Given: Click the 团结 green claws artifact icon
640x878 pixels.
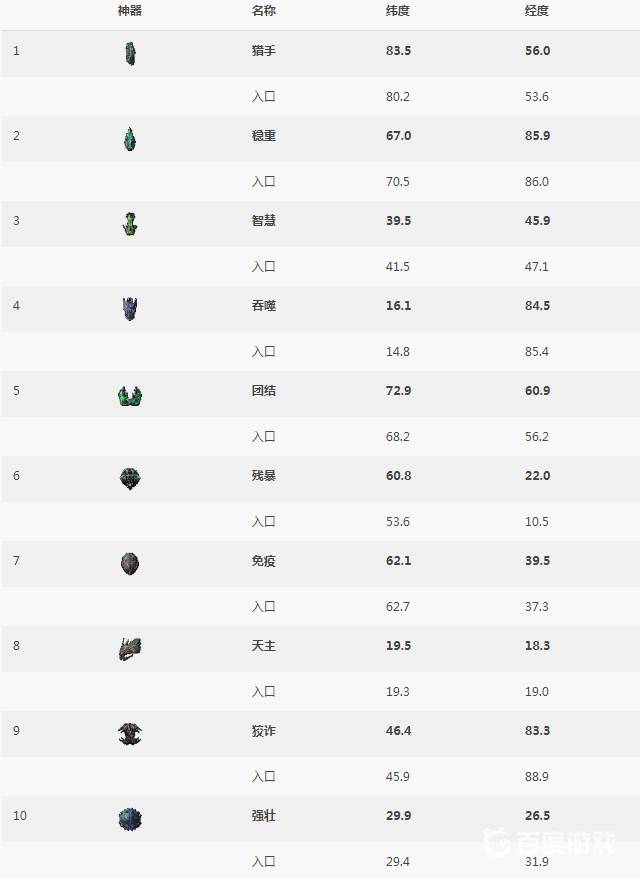Looking at the screenshot, I should (x=130, y=395).
